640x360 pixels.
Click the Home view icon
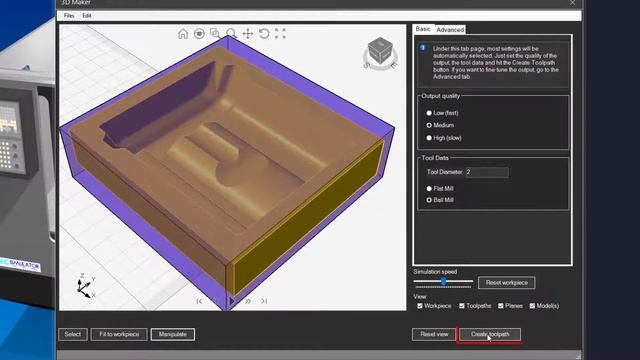click(x=183, y=33)
